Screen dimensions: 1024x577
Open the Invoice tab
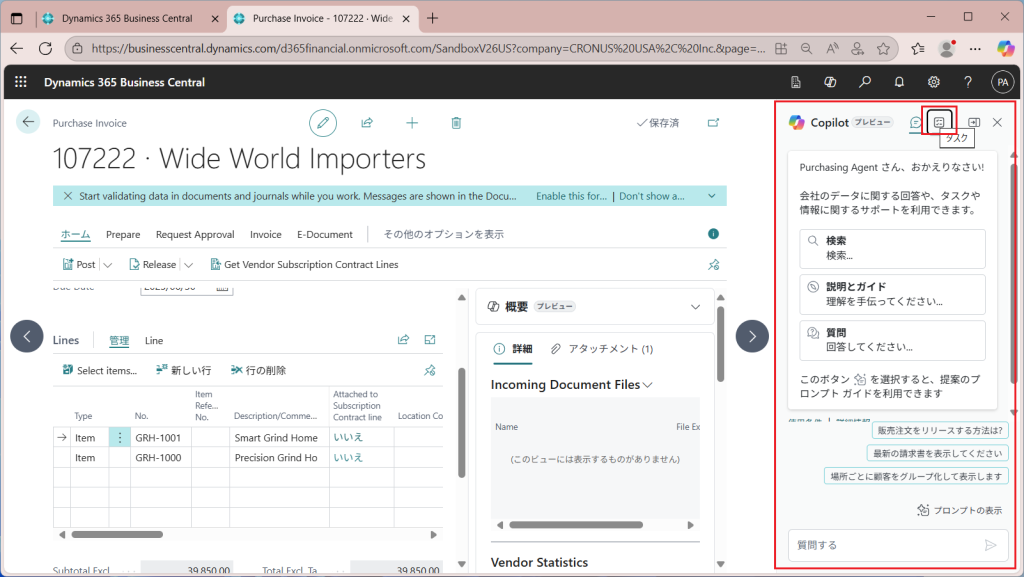[x=266, y=234]
